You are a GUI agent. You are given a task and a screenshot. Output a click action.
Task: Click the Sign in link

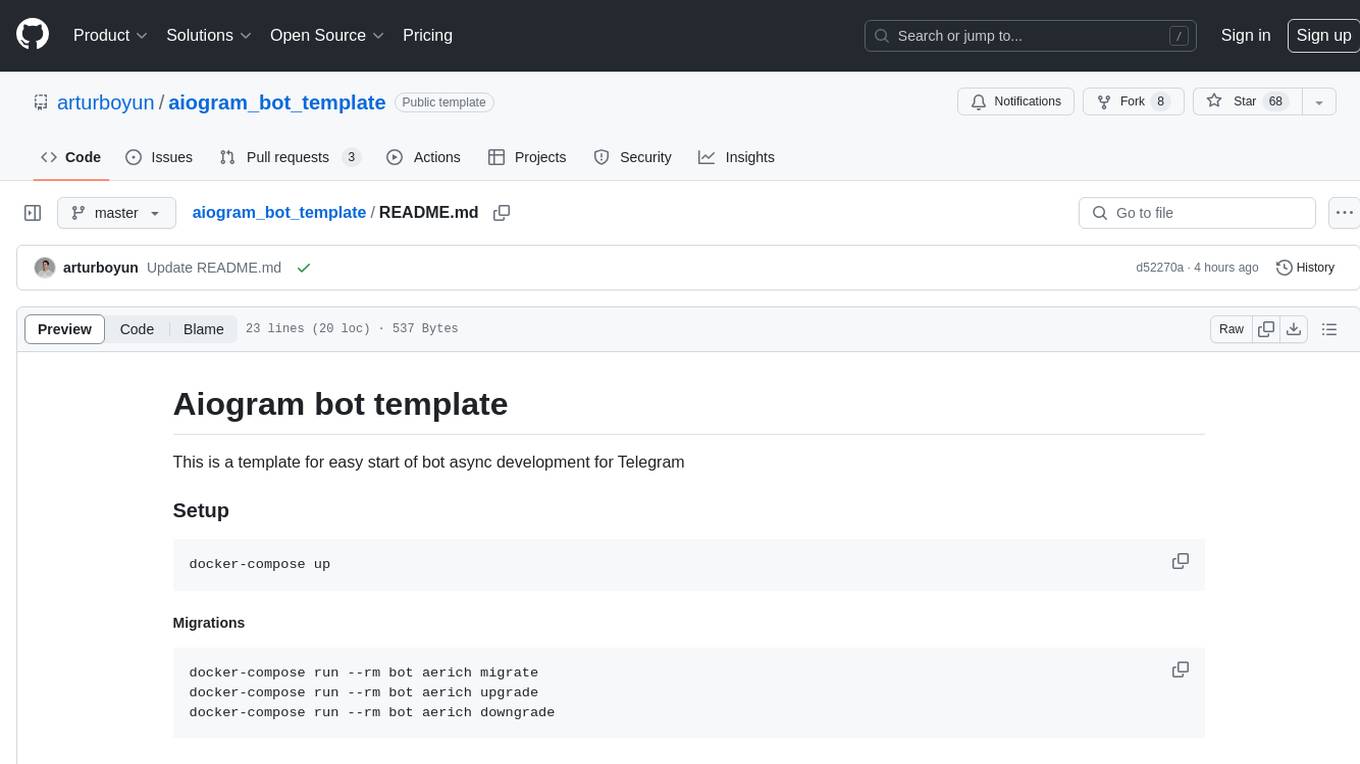[x=1245, y=35]
